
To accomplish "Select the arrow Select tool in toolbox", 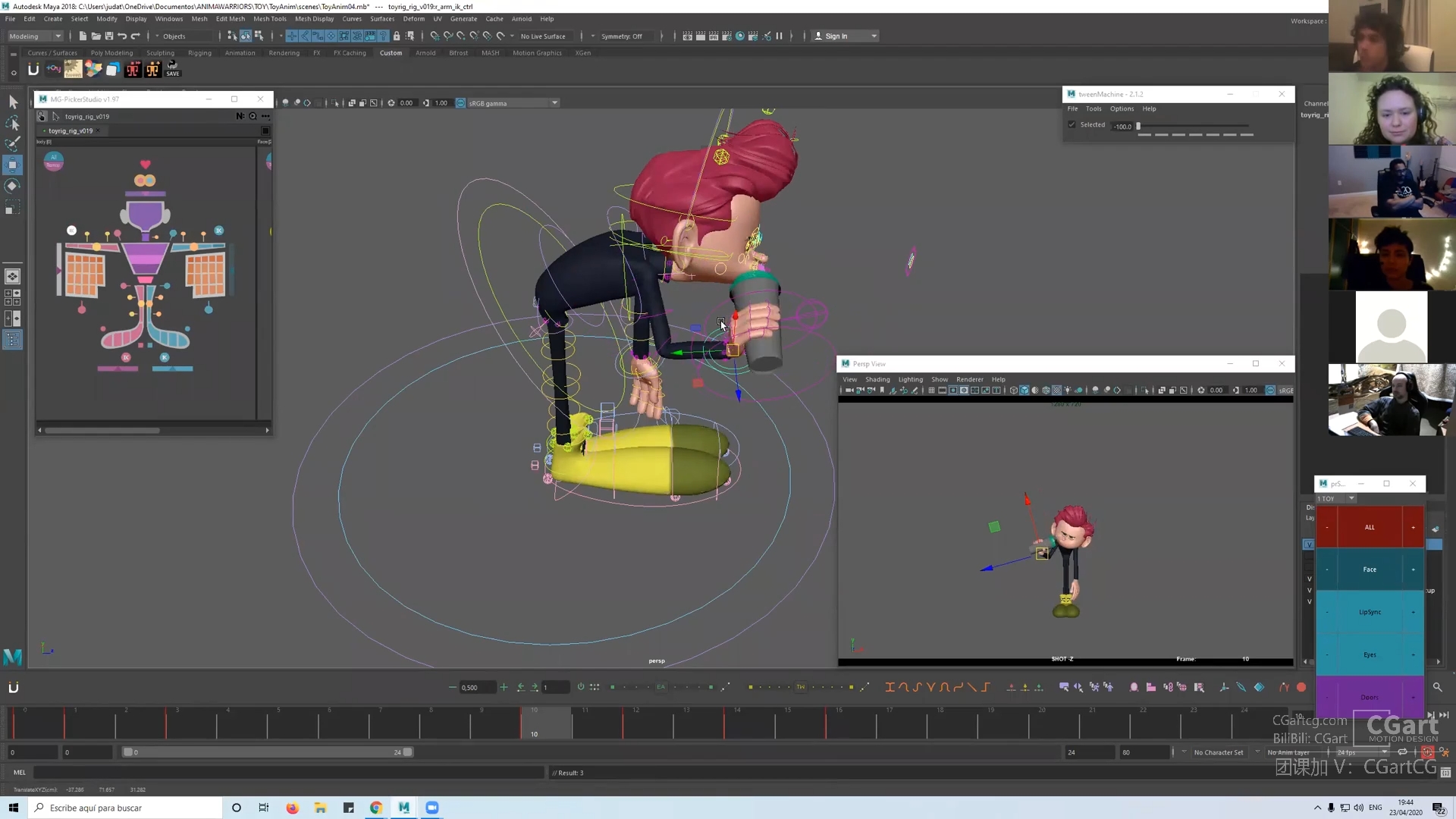I will 13,102.
